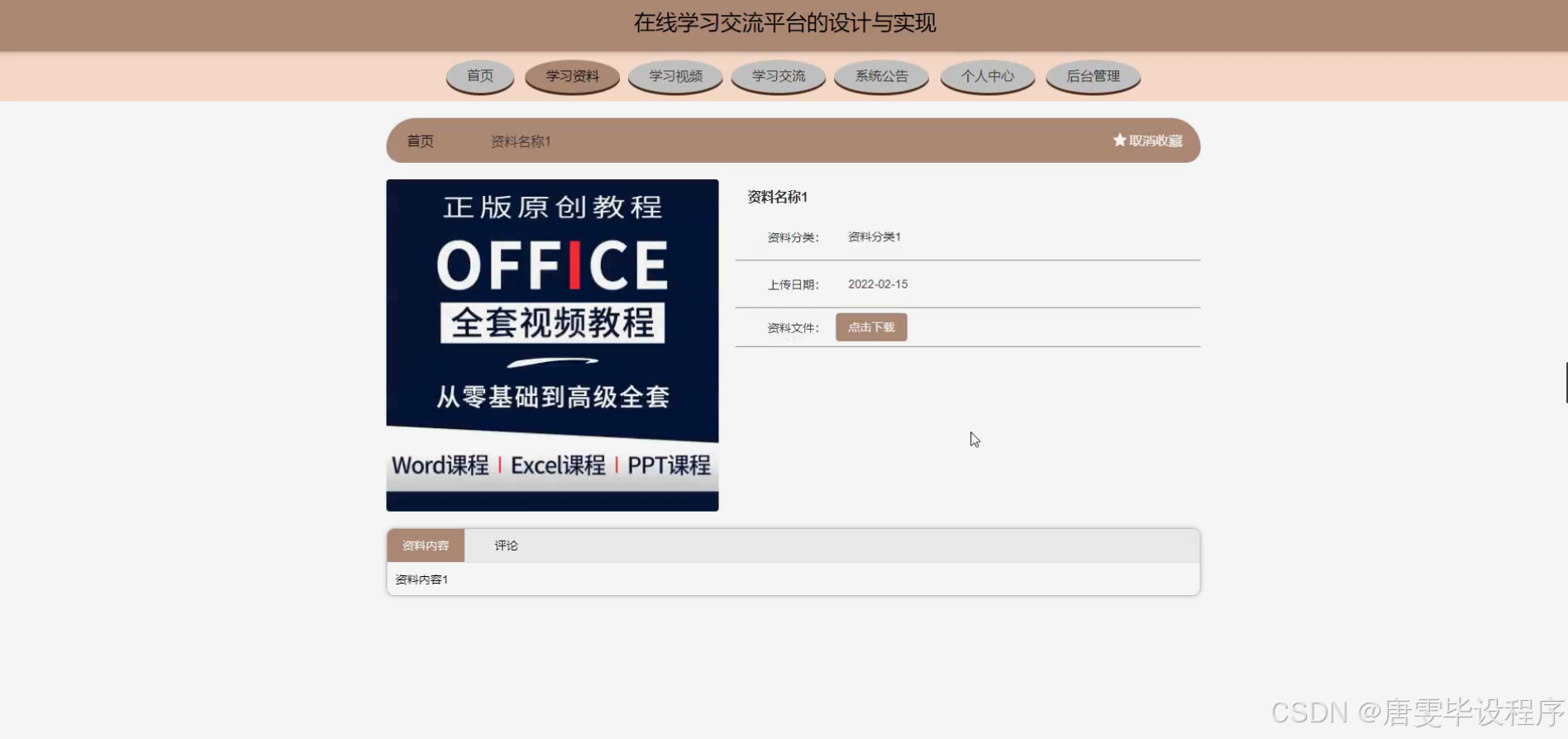Screen dimensions: 1568x739
Task: Open the 个人中心 page
Action: (988, 76)
